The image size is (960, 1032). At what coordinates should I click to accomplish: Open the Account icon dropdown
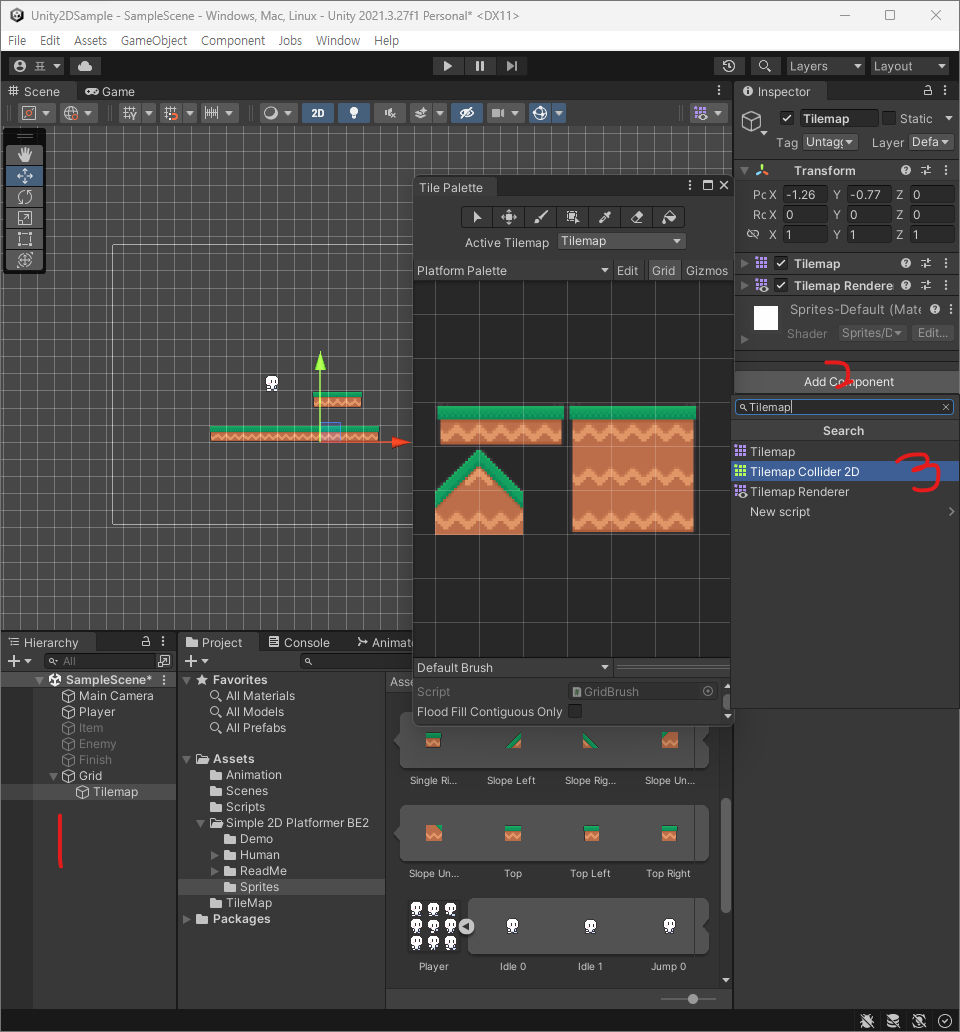click(38, 66)
